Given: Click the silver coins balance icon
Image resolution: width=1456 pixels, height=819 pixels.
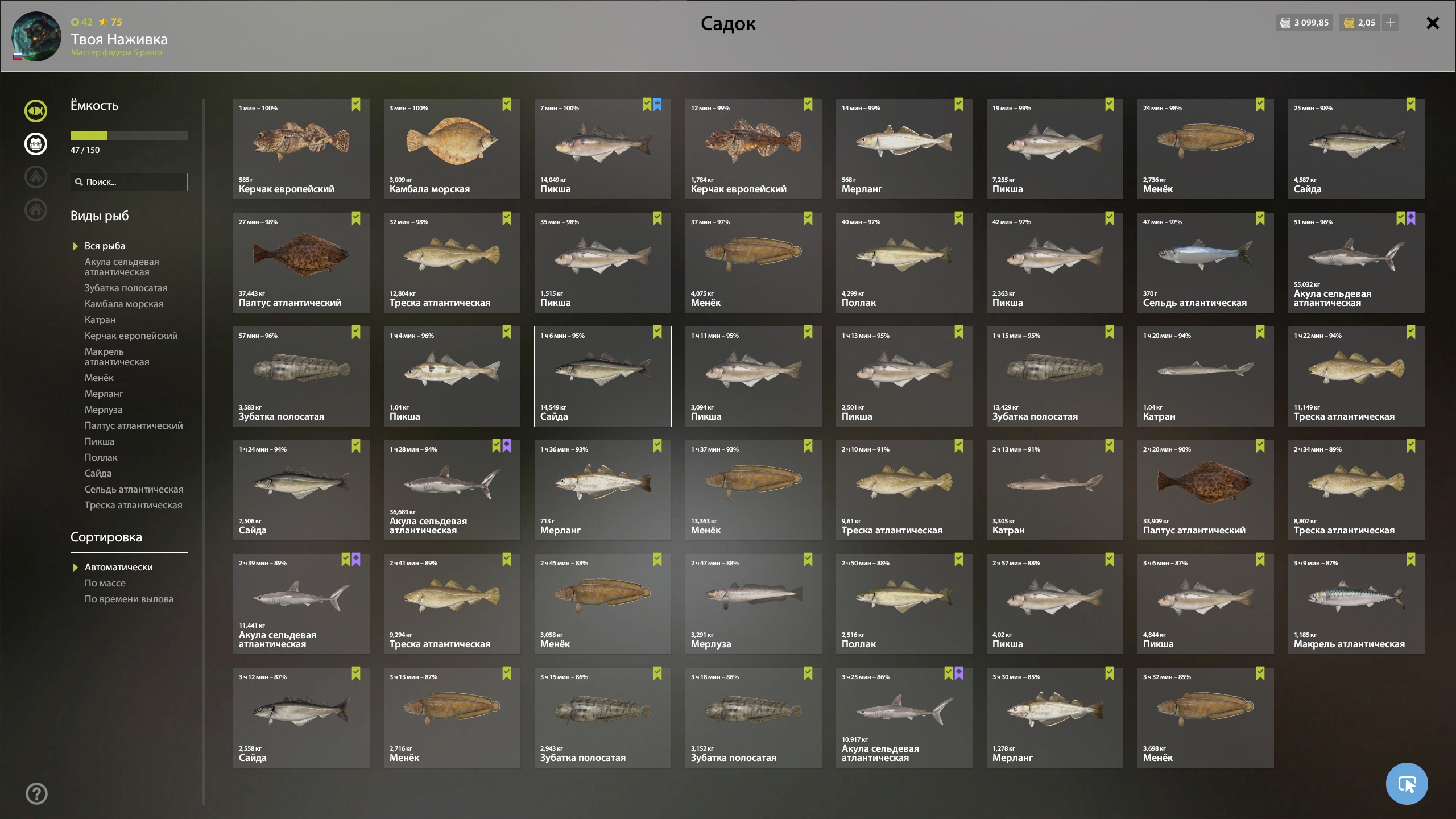Looking at the screenshot, I should 1285,23.
